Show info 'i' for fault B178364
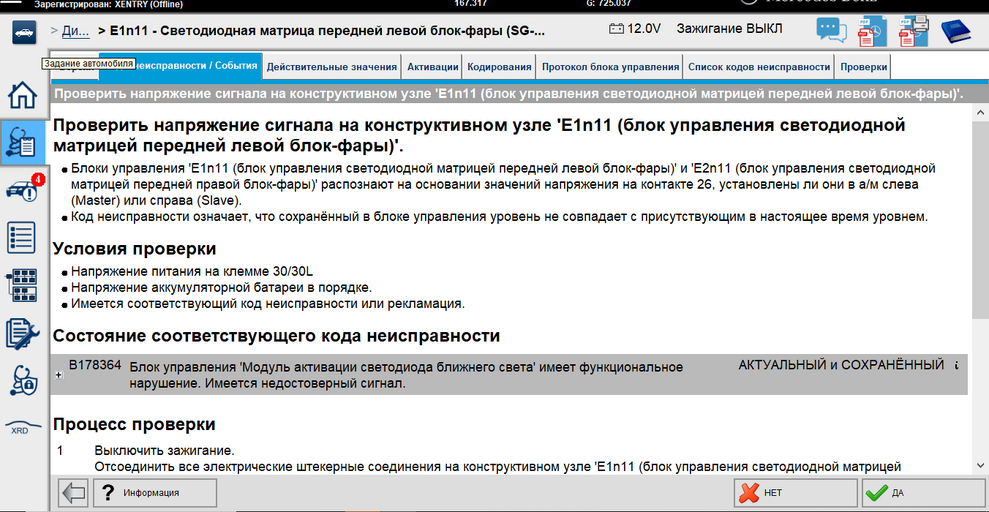989x512 pixels. [957, 365]
